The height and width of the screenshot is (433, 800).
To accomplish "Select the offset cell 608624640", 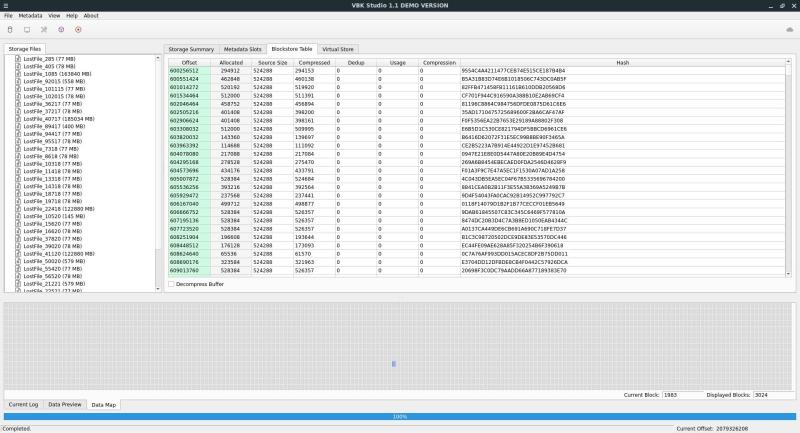I will coord(189,254).
